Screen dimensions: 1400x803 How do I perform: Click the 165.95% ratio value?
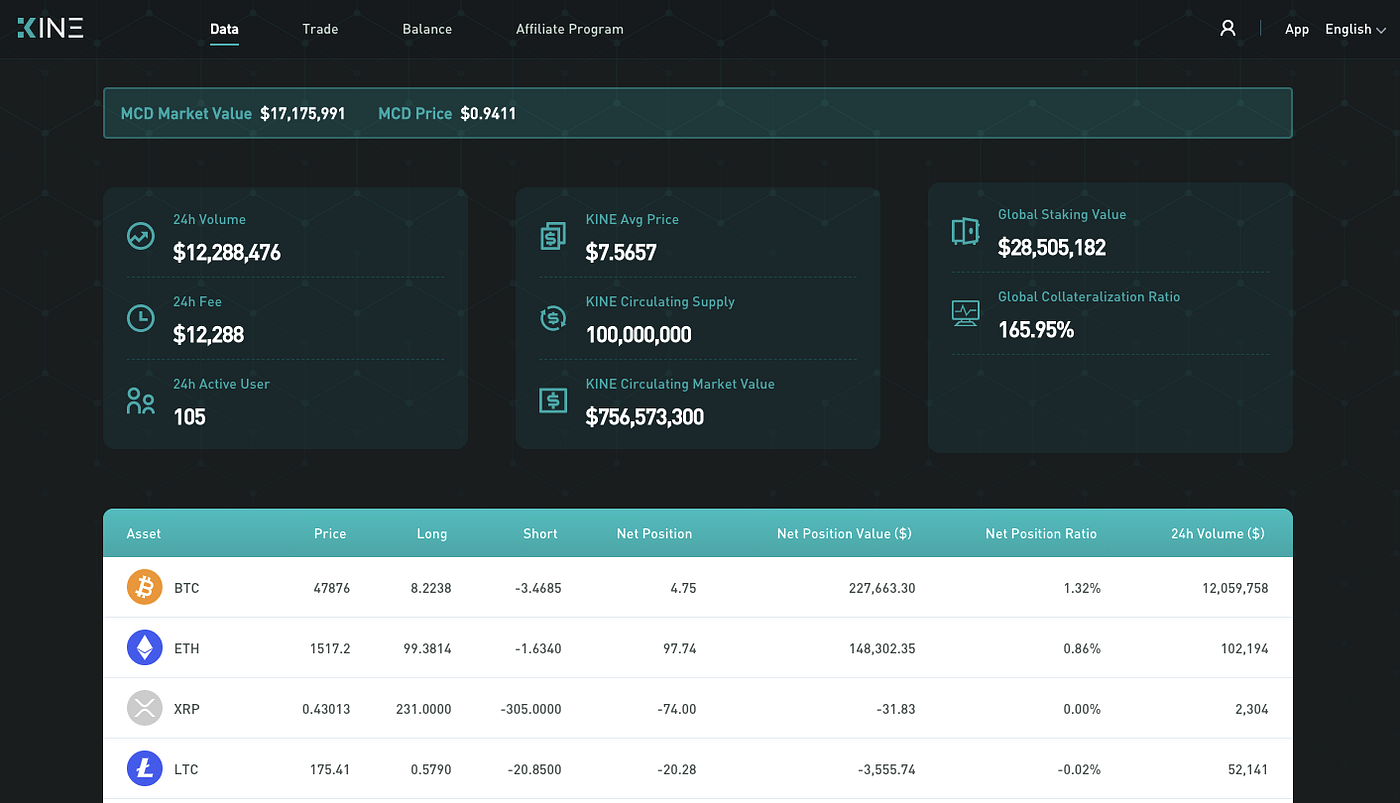(1036, 330)
